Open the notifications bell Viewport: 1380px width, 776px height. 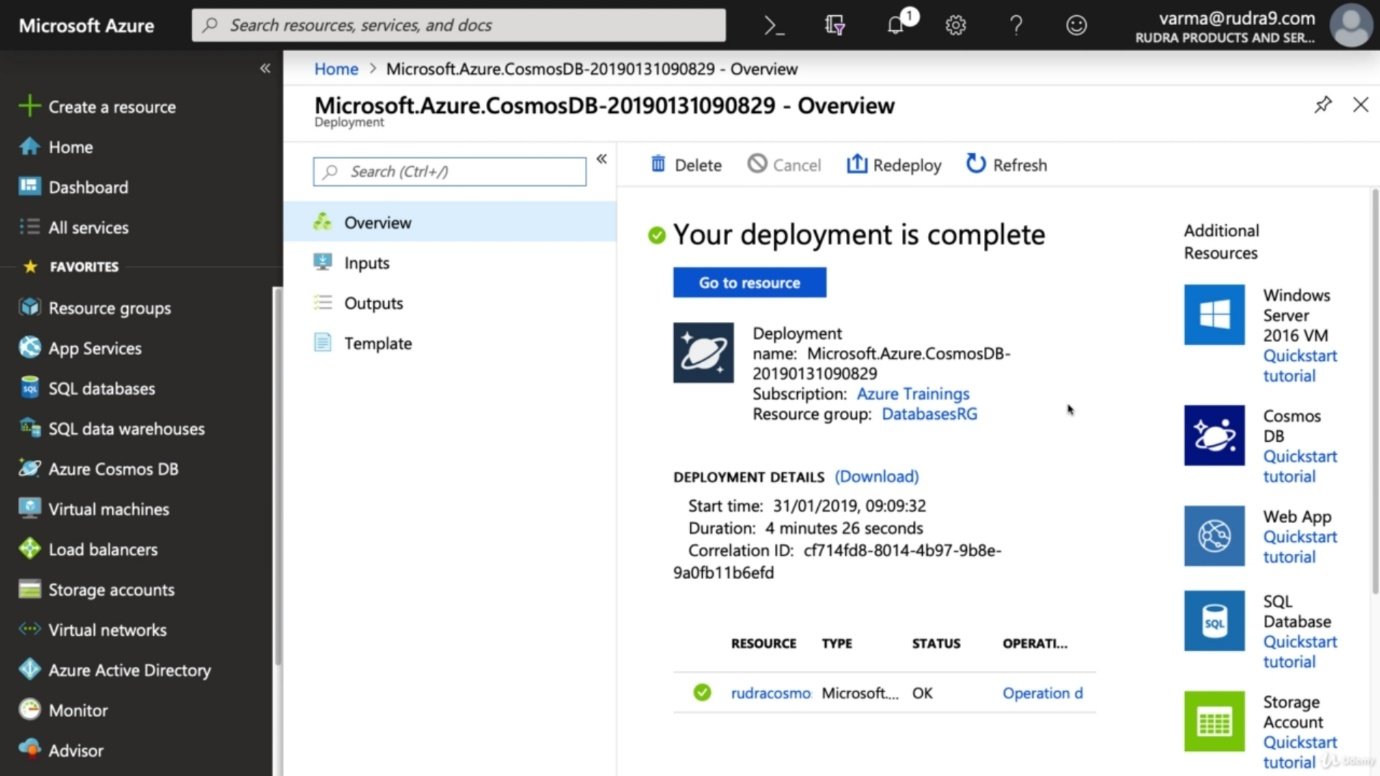pyautogui.click(x=896, y=26)
